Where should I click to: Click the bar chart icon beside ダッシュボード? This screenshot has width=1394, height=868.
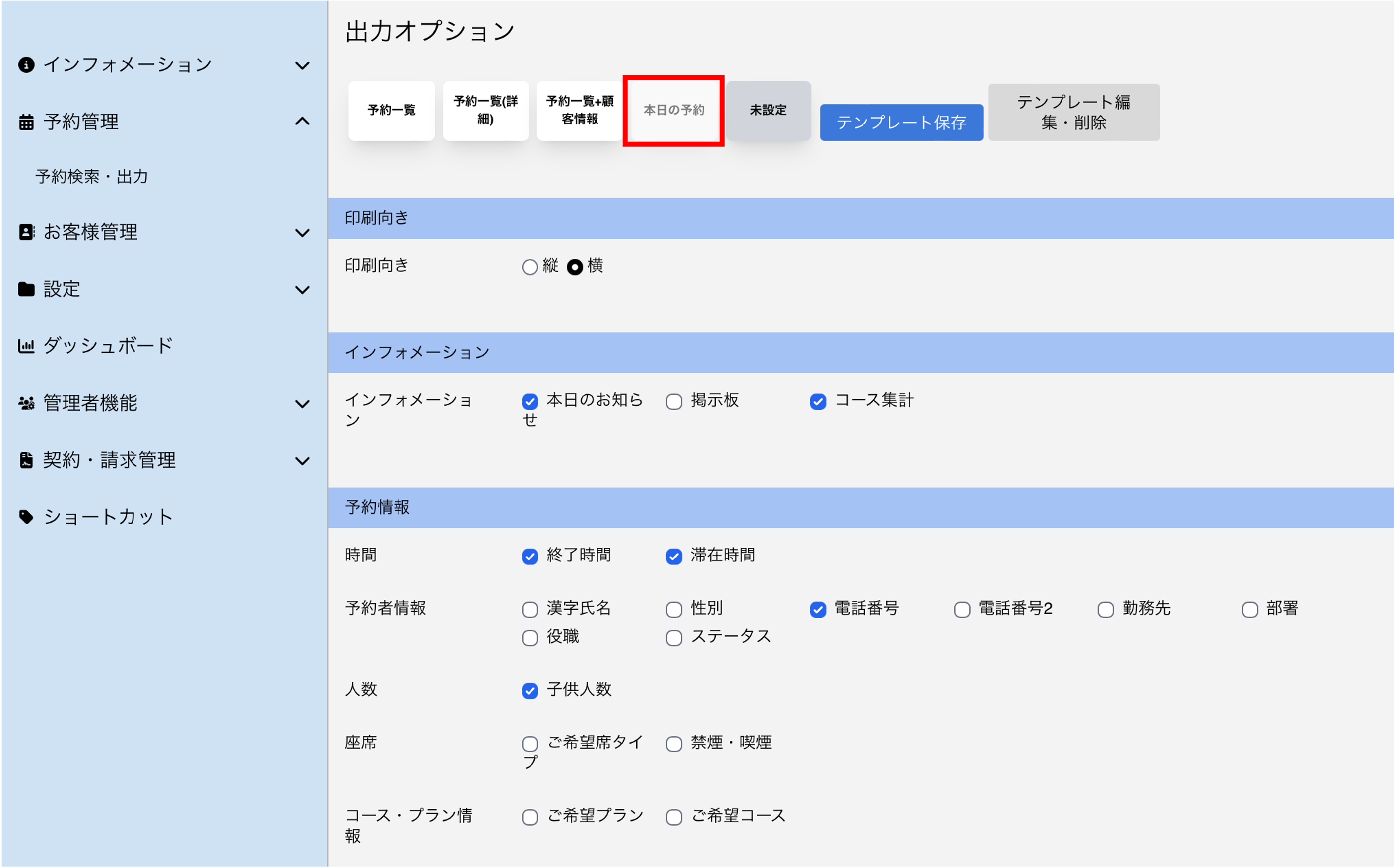[26, 346]
